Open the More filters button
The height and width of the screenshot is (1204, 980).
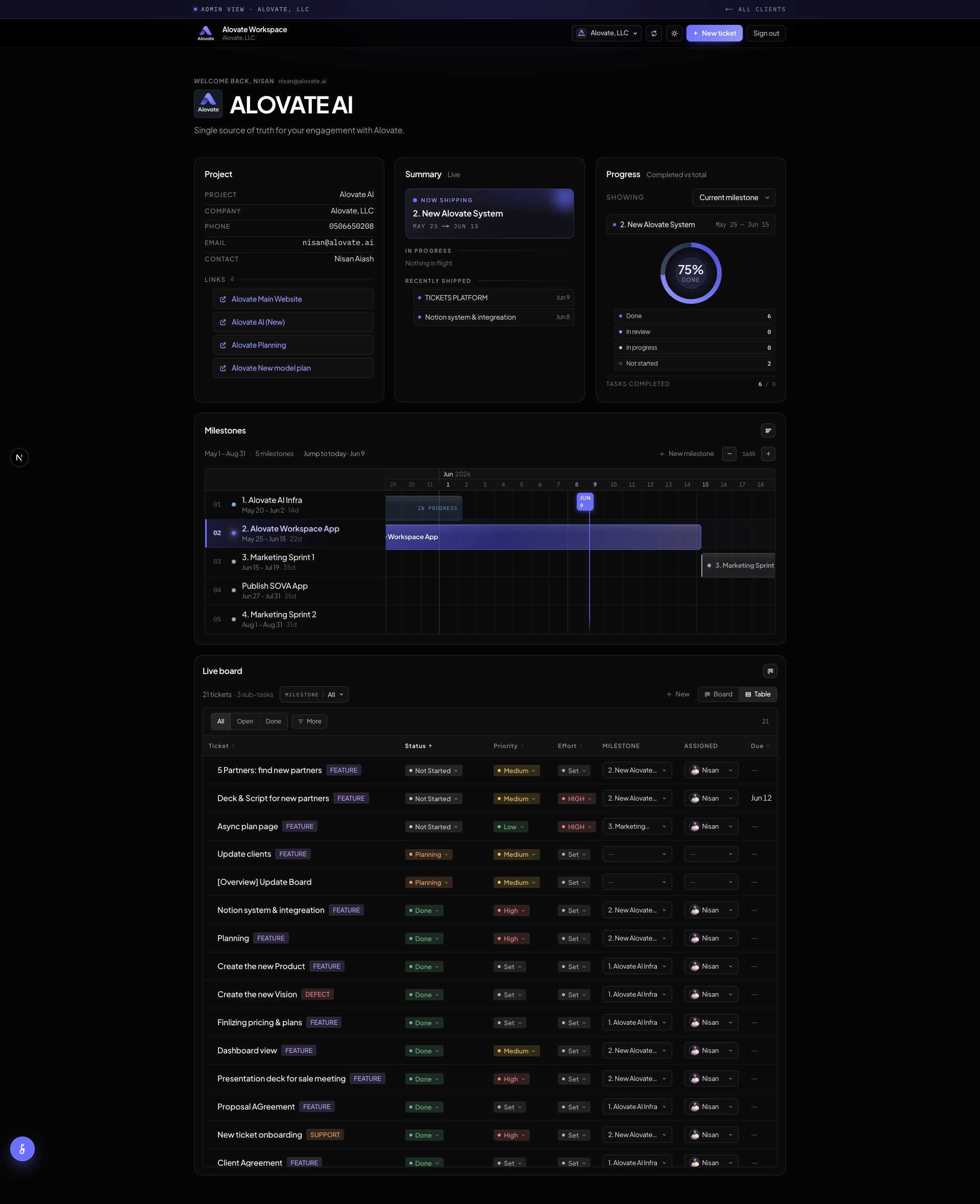click(x=309, y=721)
